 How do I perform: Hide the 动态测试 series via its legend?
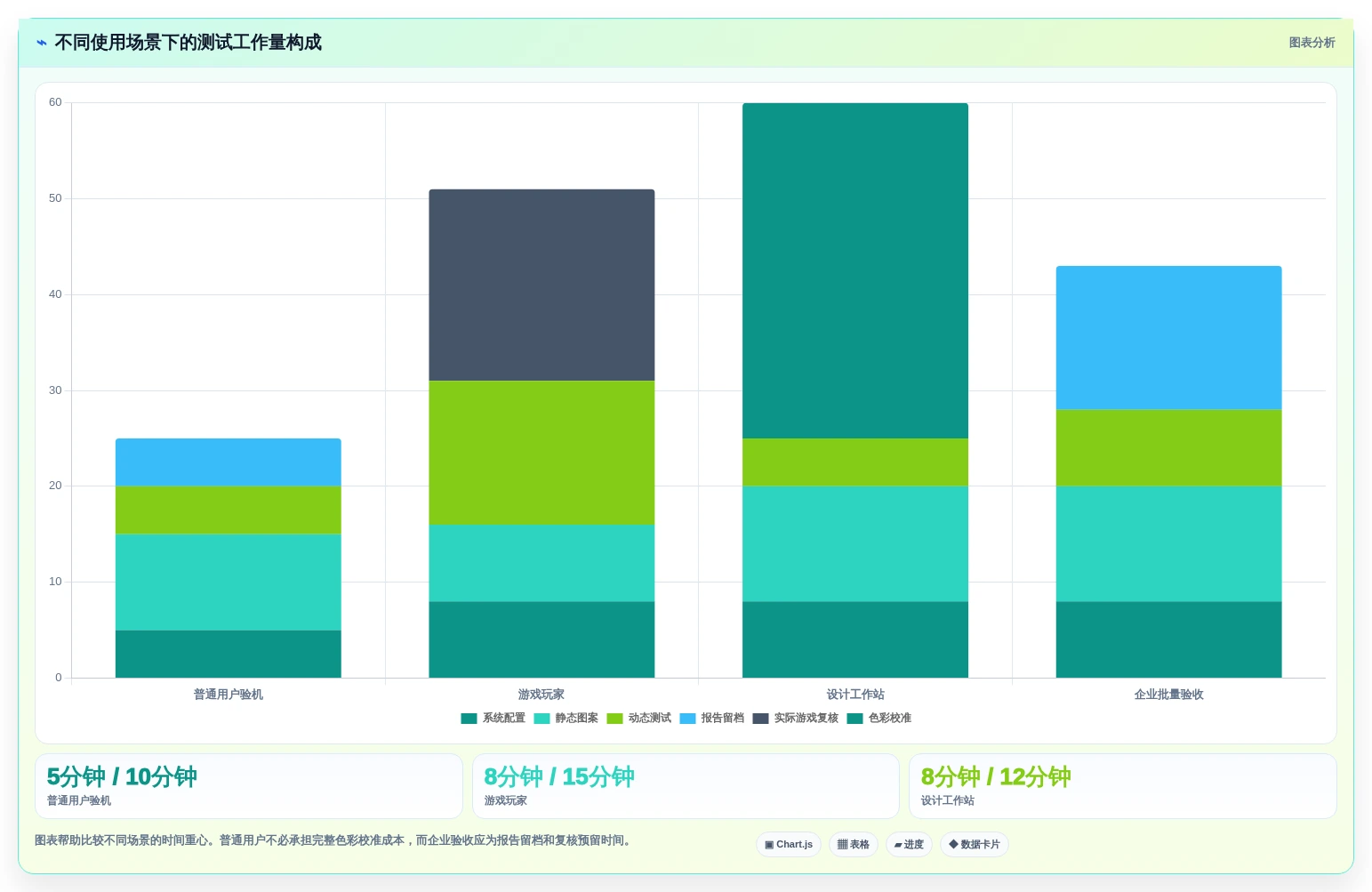click(638, 719)
